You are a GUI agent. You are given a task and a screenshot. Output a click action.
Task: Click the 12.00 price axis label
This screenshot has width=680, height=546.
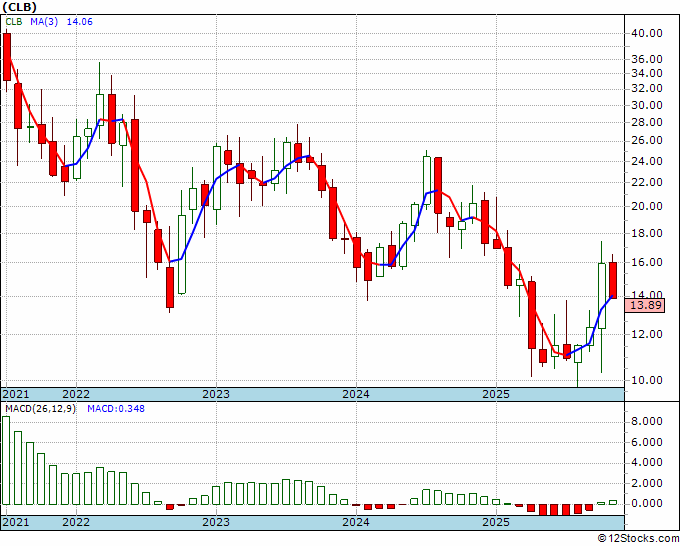click(646, 334)
